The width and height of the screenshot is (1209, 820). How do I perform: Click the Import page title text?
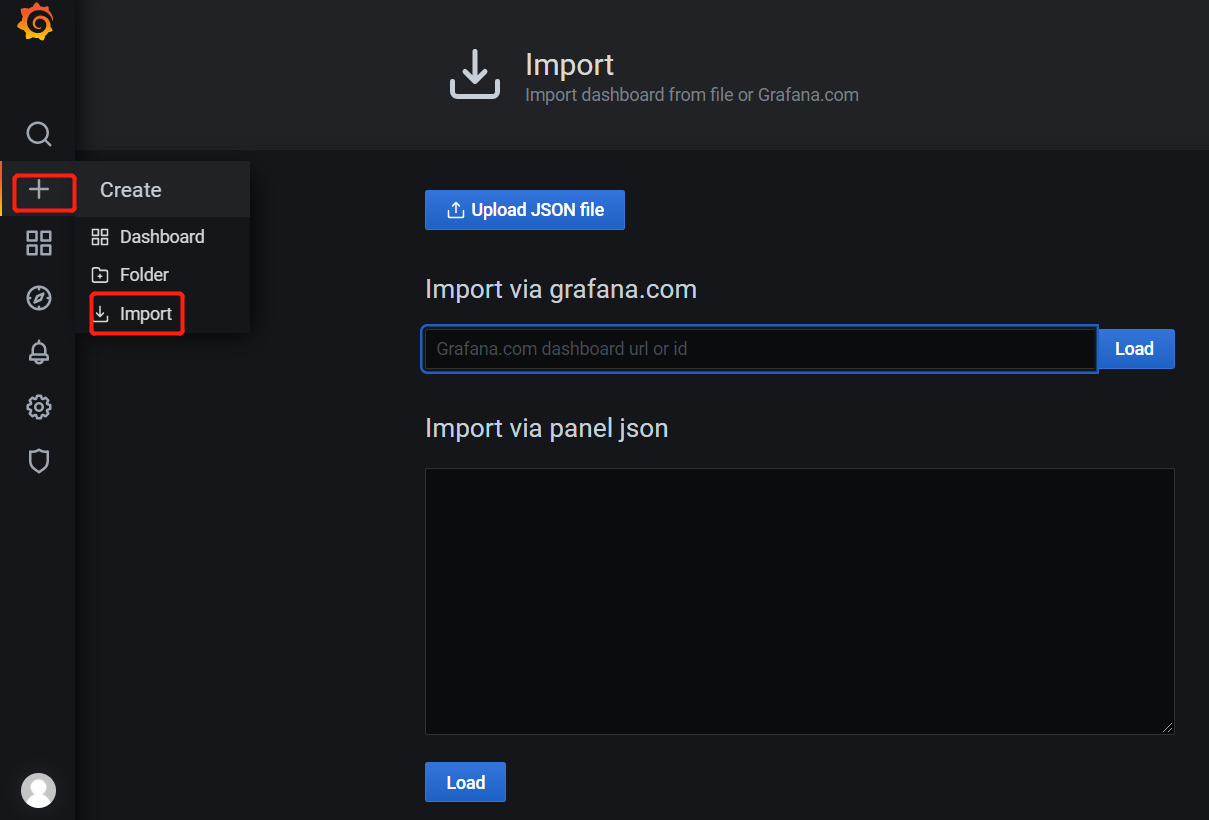point(570,65)
